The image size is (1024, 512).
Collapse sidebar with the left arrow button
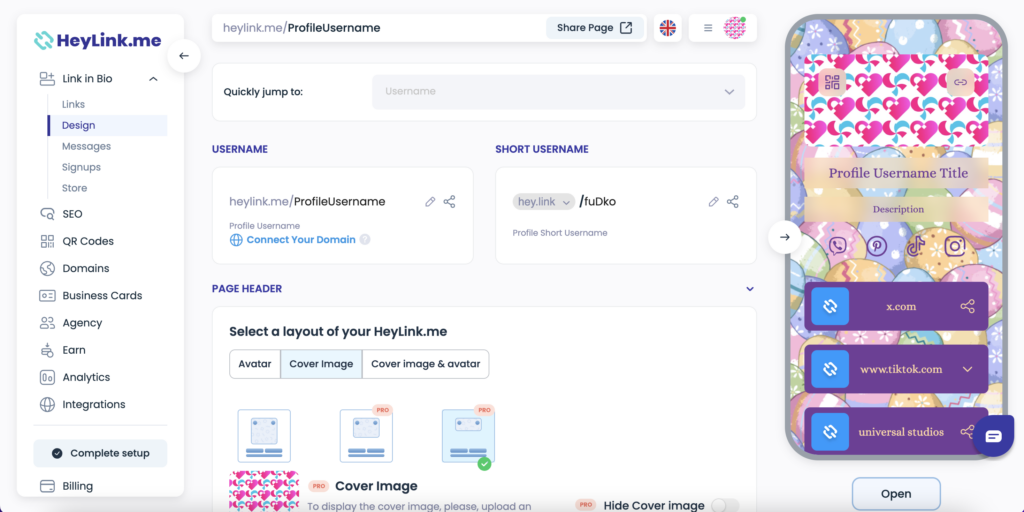tap(184, 56)
